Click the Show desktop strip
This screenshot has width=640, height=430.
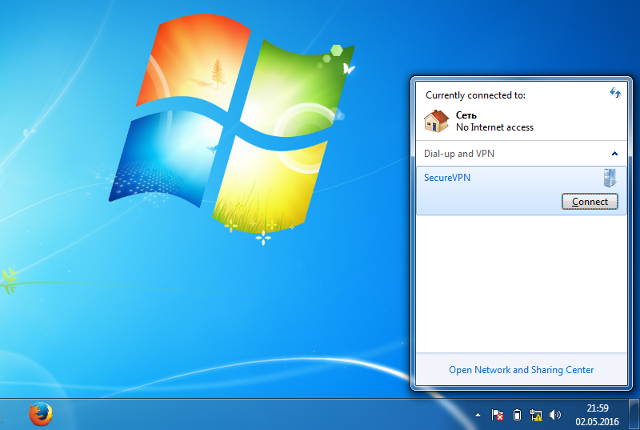tap(634, 414)
